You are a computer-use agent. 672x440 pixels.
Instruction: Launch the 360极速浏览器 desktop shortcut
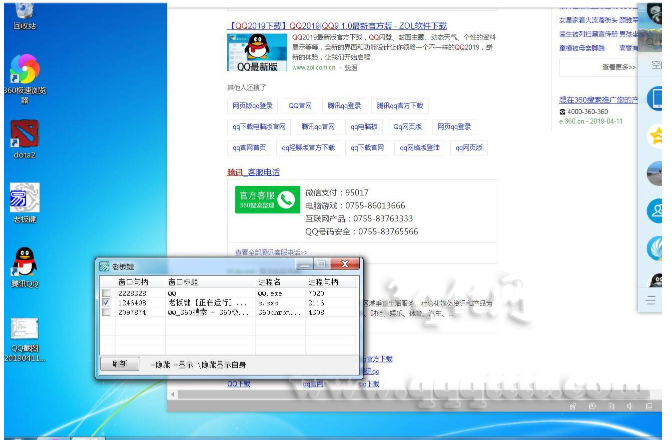(x=25, y=78)
